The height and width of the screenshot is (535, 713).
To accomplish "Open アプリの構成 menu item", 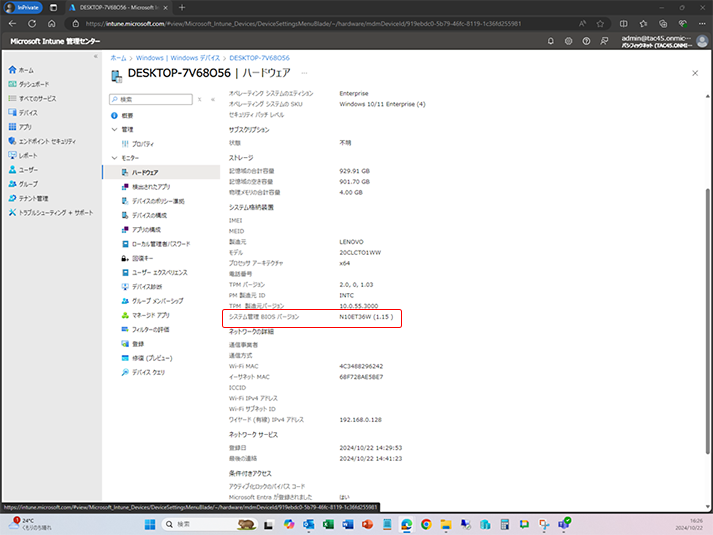I will click(141, 230).
